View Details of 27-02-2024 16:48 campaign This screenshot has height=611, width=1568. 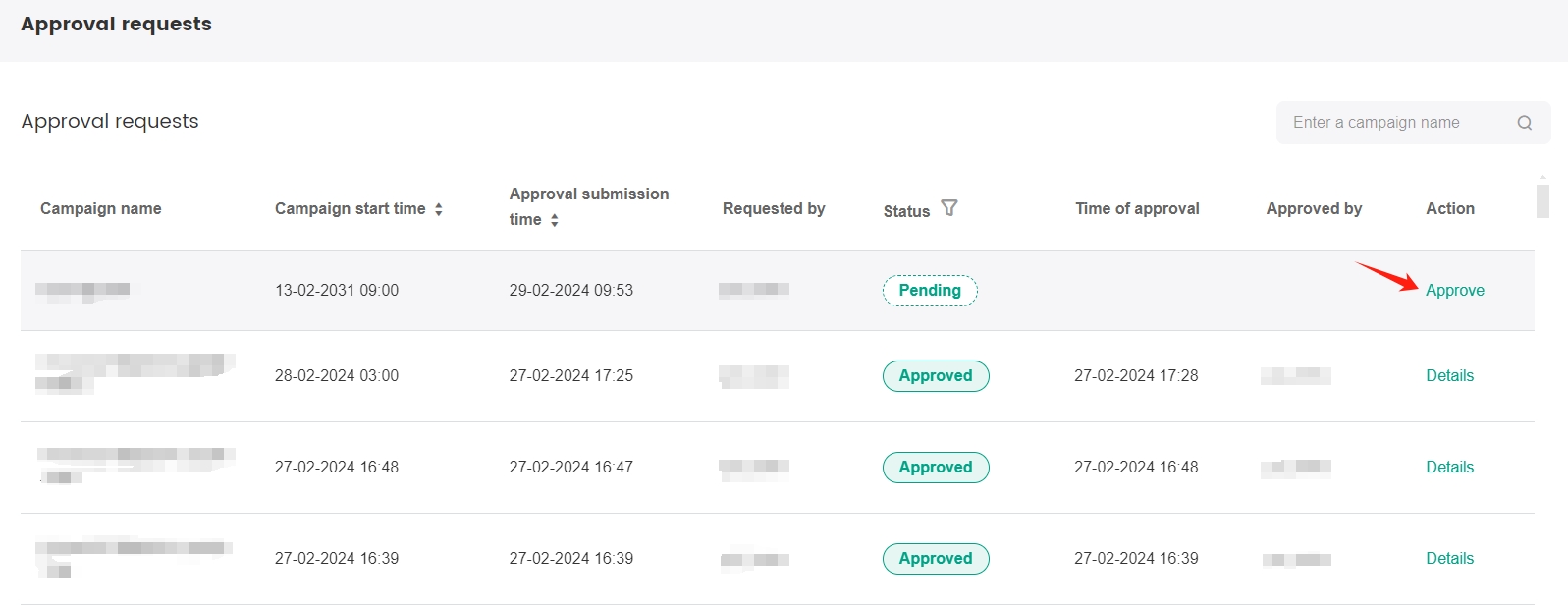(1449, 468)
